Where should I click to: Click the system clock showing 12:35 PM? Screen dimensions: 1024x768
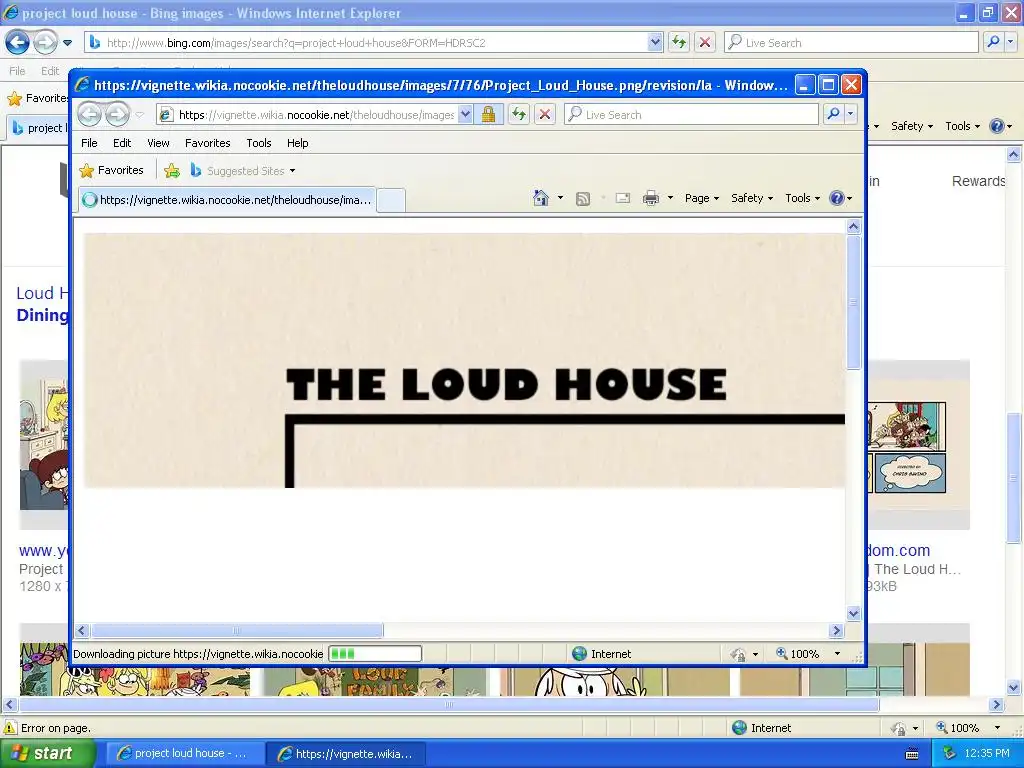(x=987, y=754)
